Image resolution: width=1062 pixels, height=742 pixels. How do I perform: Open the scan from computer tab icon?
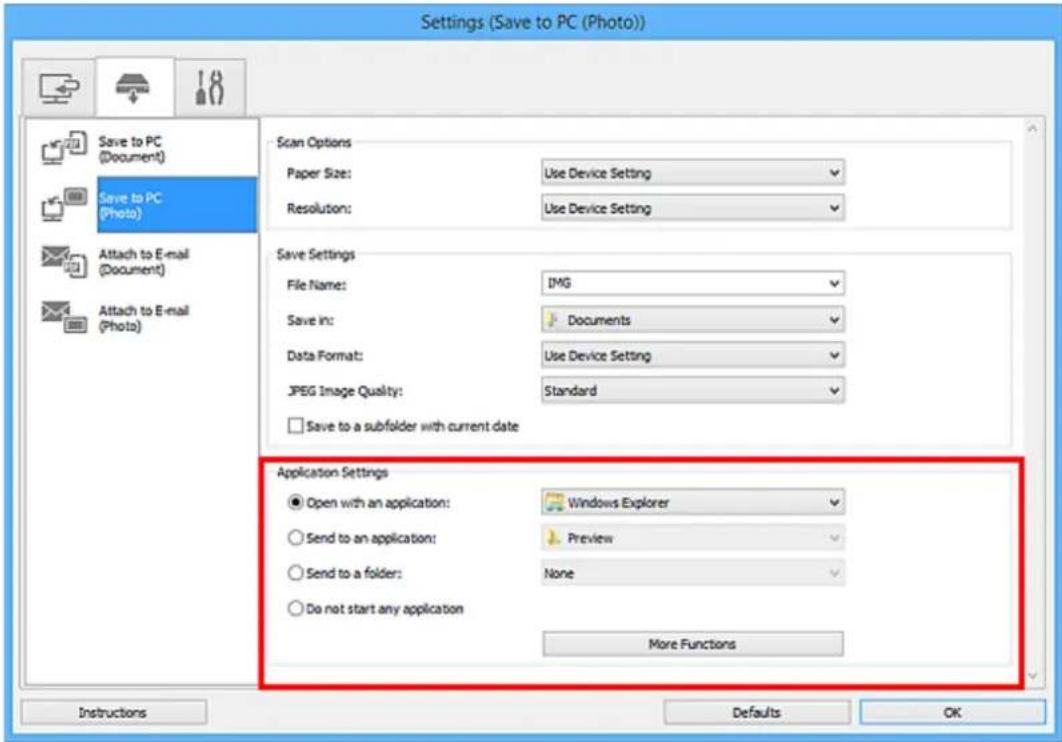pyautogui.click(x=59, y=89)
